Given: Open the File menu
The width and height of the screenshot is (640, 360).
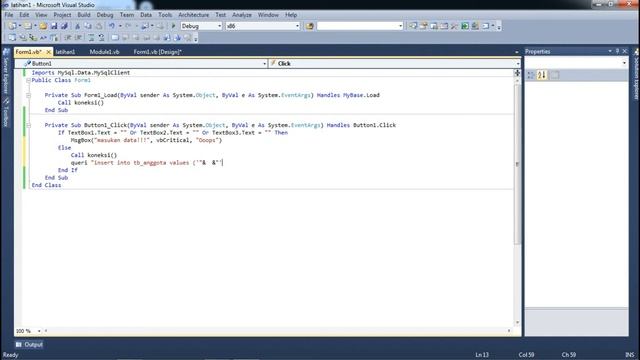Looking at the screenshot, I should pos(9,15).
